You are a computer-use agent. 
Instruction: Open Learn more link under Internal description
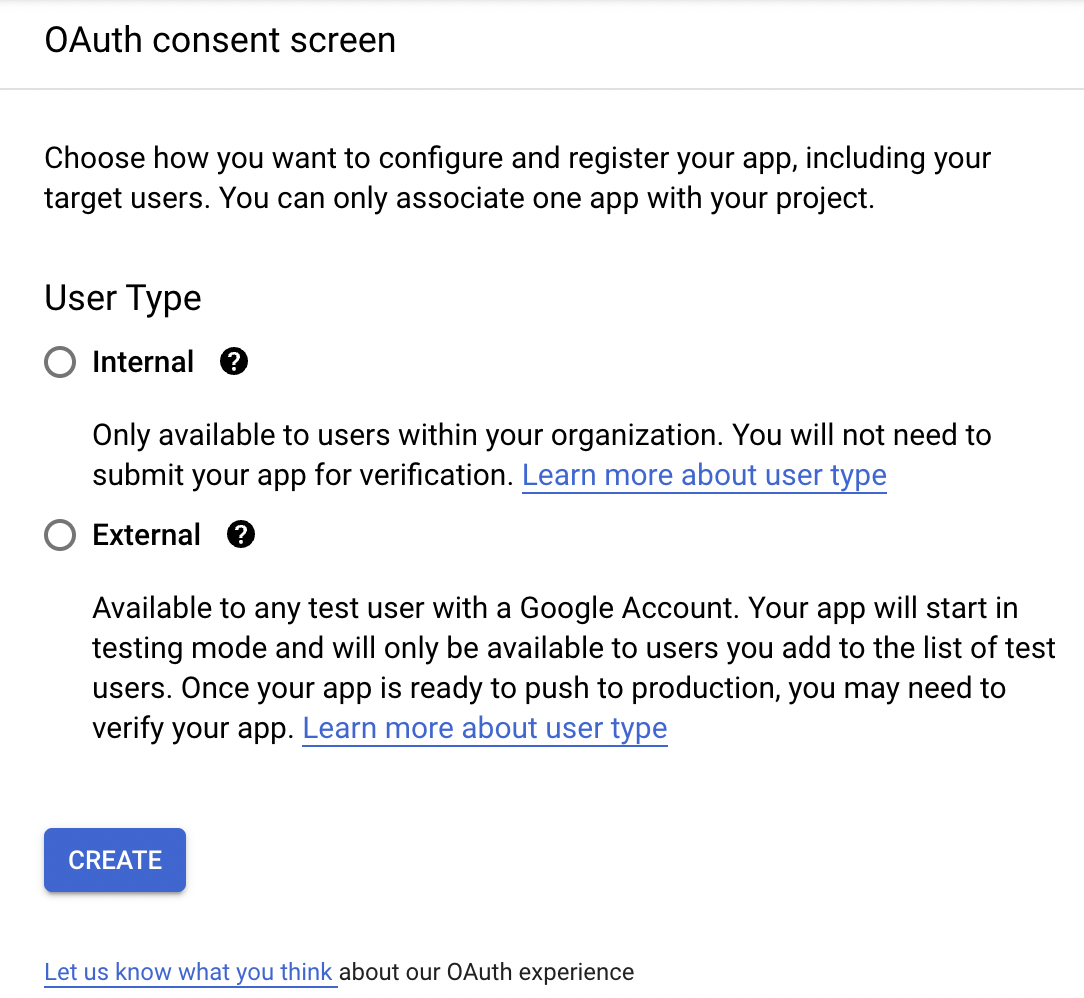pos(704,475)
